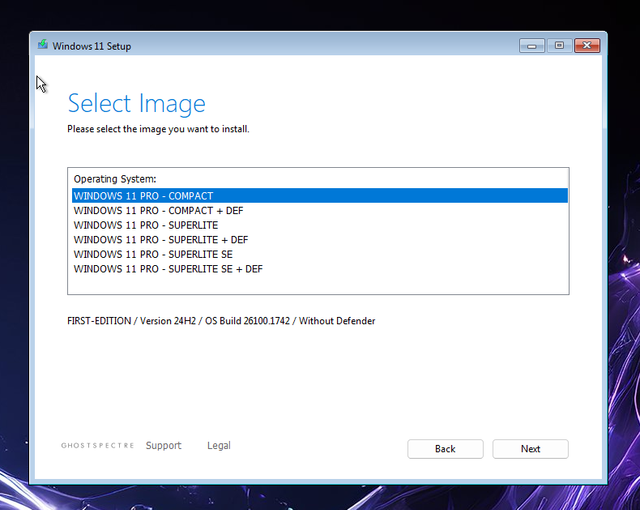640x510 pixels.
Task: Close the Windows 11 Setup window
Action: [x=587, y=46]
